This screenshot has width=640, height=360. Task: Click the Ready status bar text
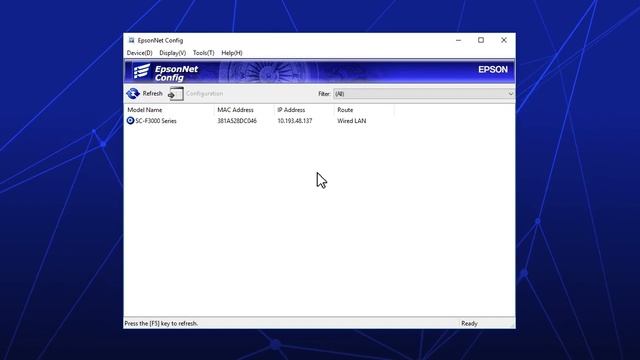[x=469, y=324]
